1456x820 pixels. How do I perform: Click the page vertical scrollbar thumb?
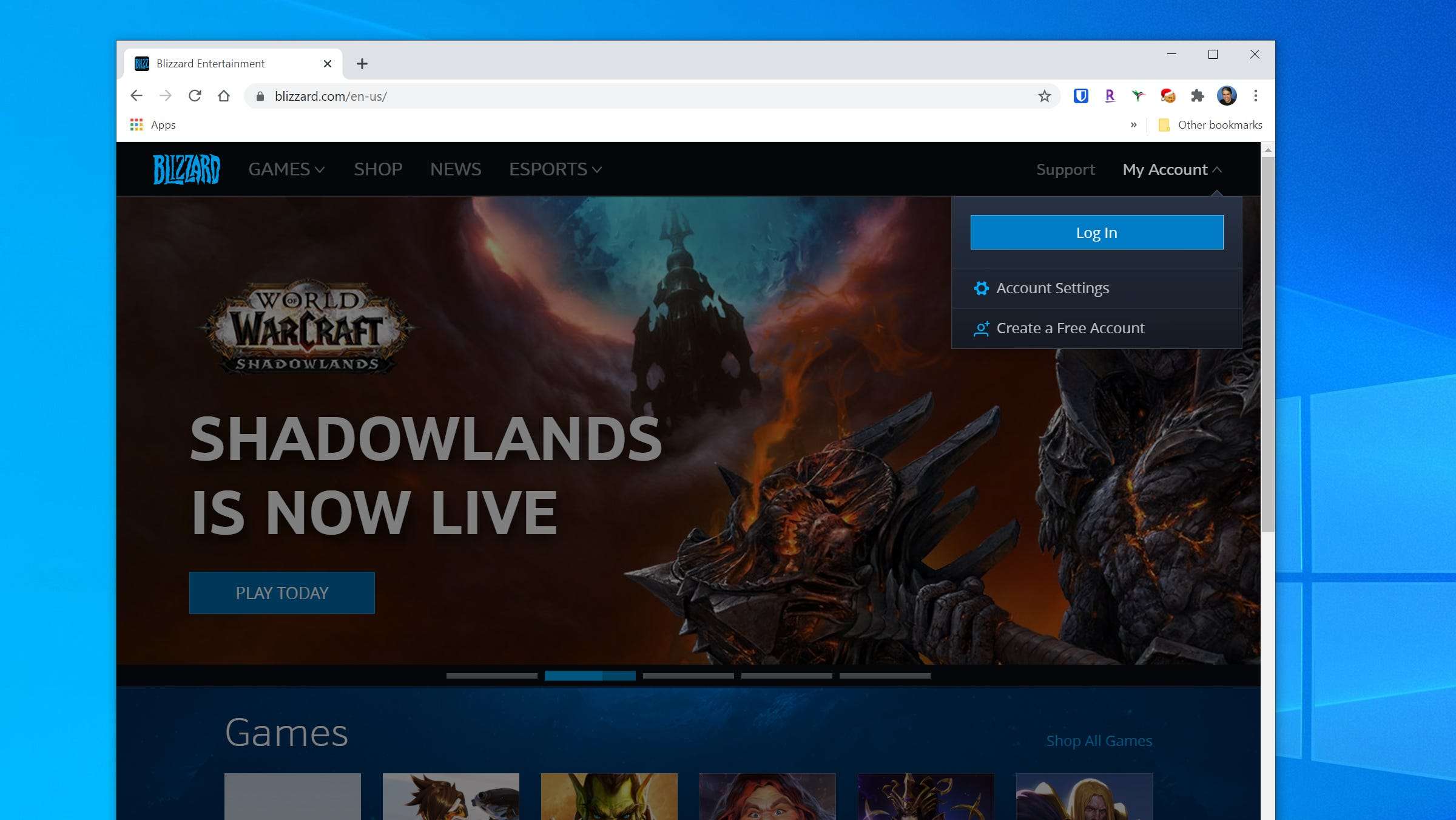1268,345
